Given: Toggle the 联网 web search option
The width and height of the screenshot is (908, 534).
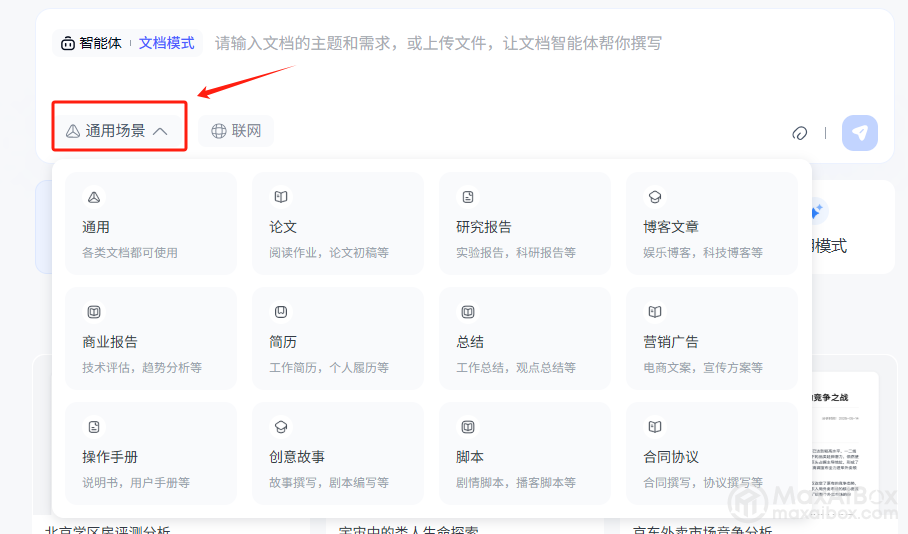Looking at the screenshot, I should (236, 131).
